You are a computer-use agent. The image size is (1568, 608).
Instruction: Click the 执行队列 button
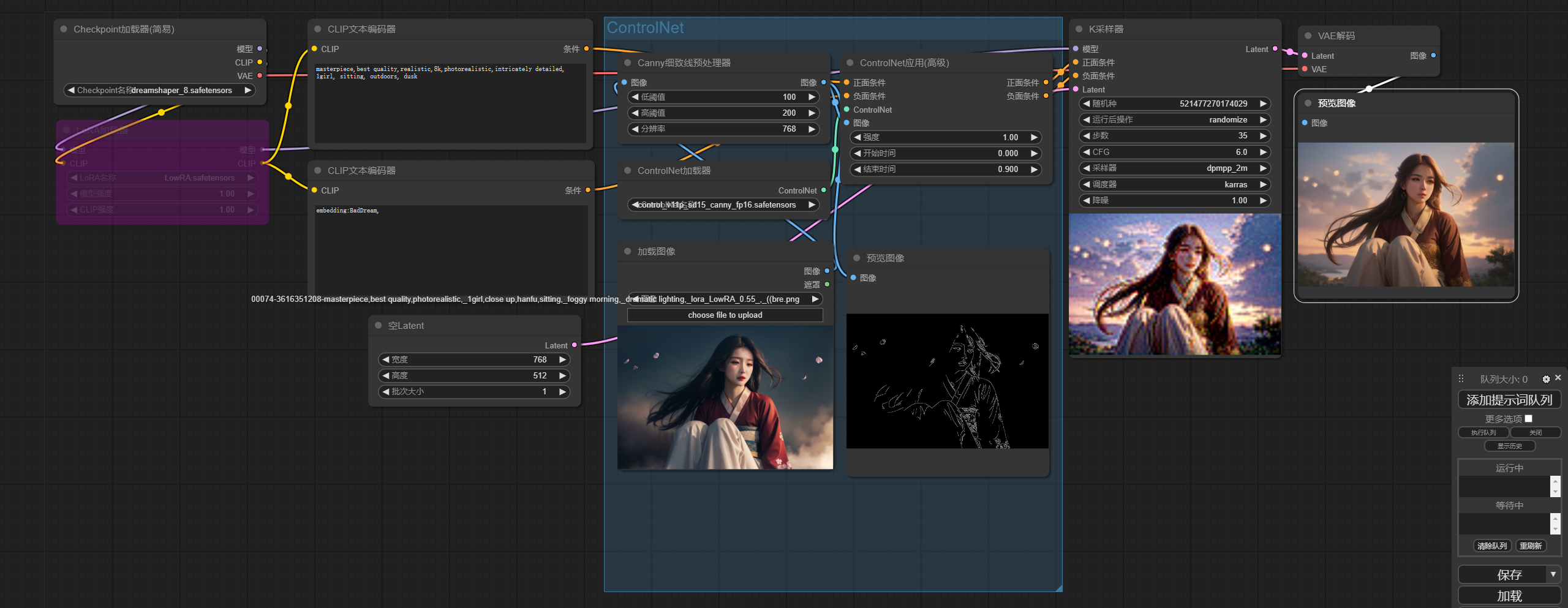(1483, 432)
